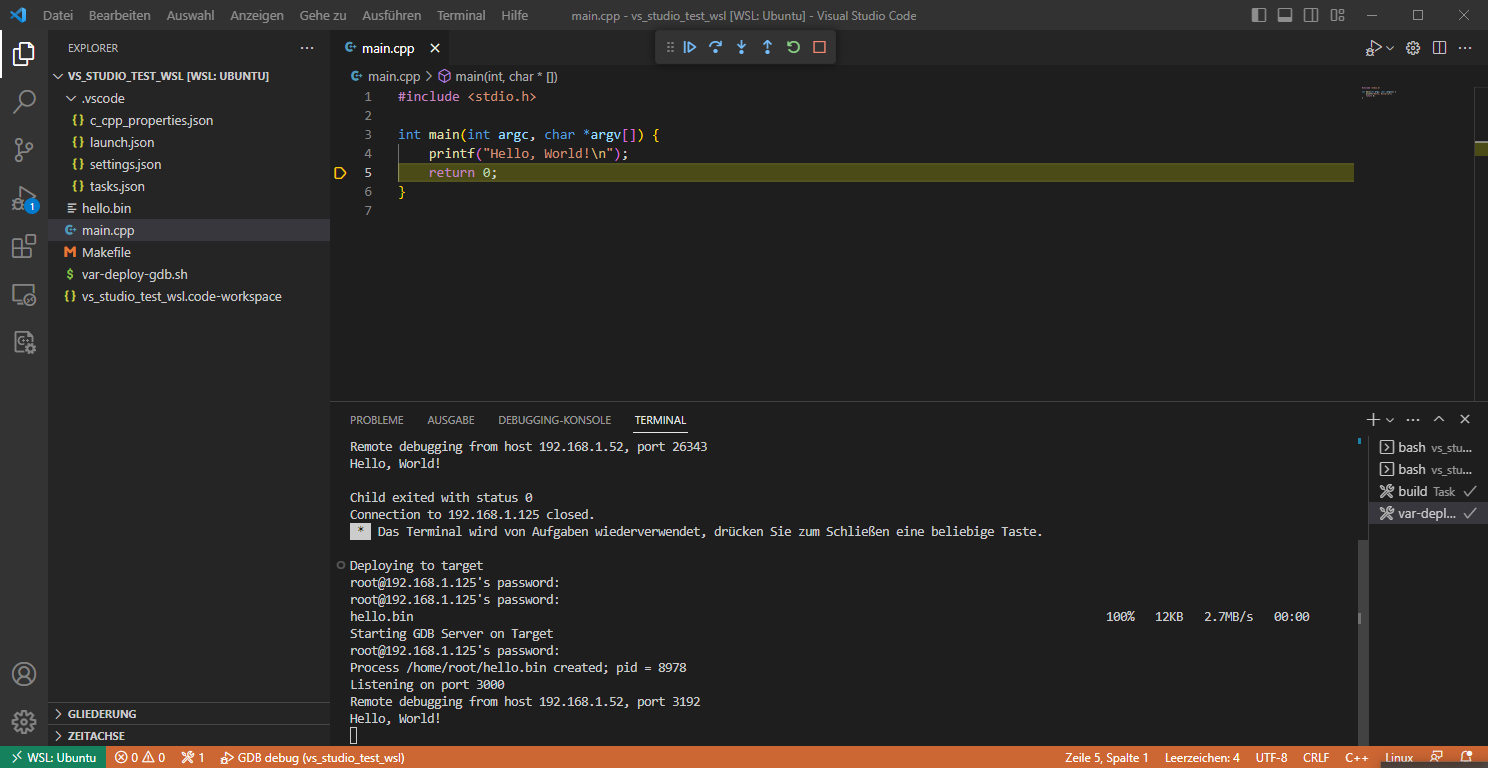Toggle the split editor layout icon

[1440, 47]
